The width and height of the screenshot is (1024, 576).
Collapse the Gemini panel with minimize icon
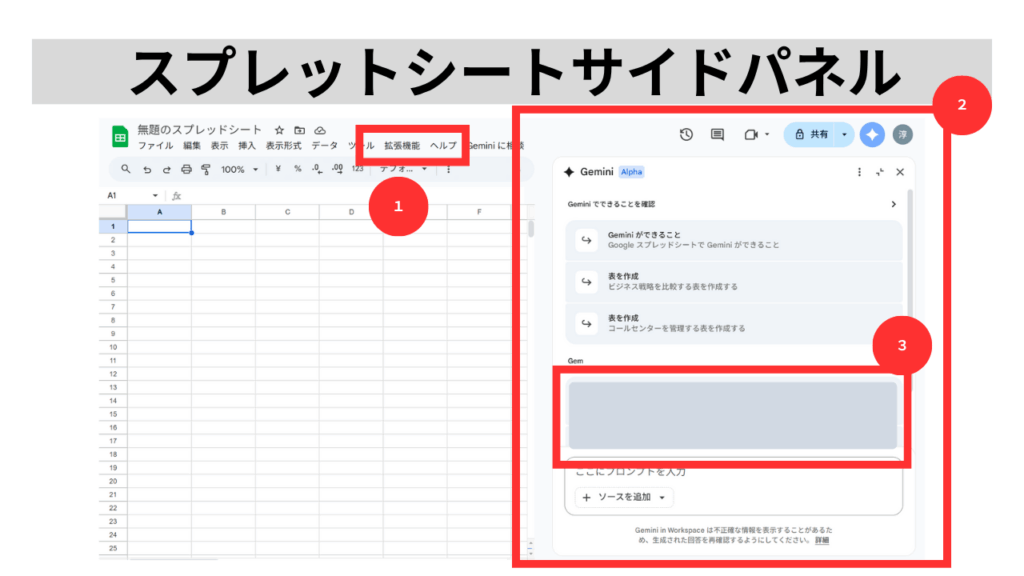[879, 172]
